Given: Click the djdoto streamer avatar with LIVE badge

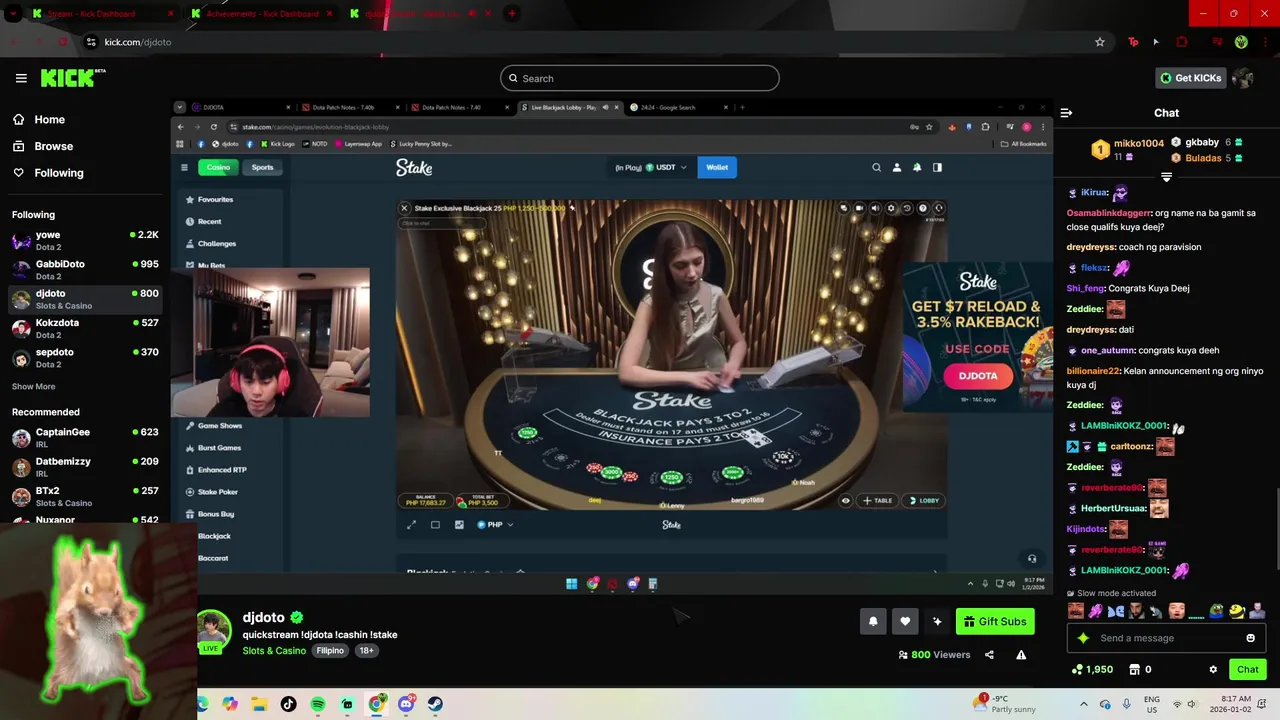Looking at the screenshot, I should (x=213, y=631).
